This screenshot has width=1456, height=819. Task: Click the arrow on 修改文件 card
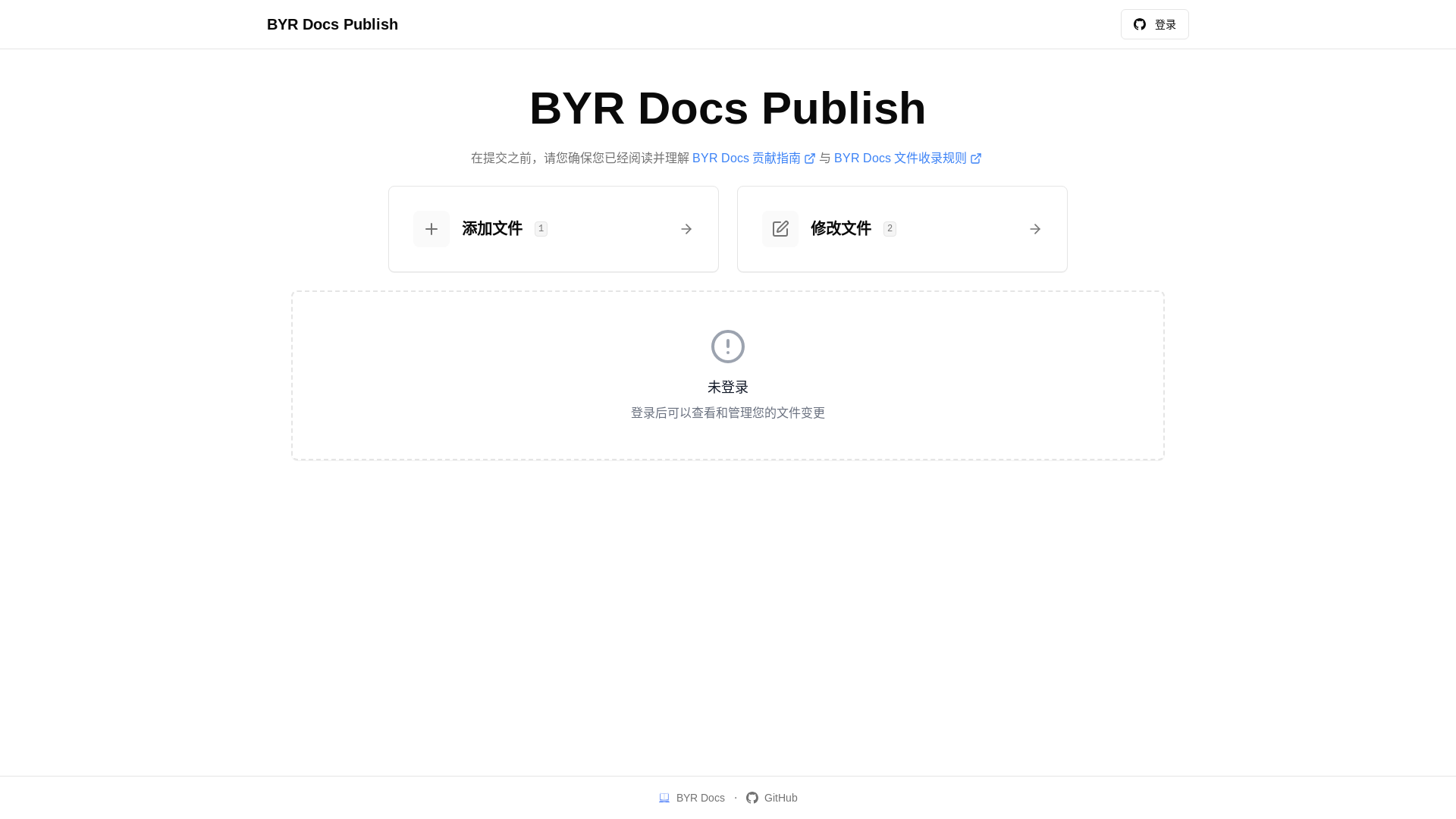[1035, 229]
